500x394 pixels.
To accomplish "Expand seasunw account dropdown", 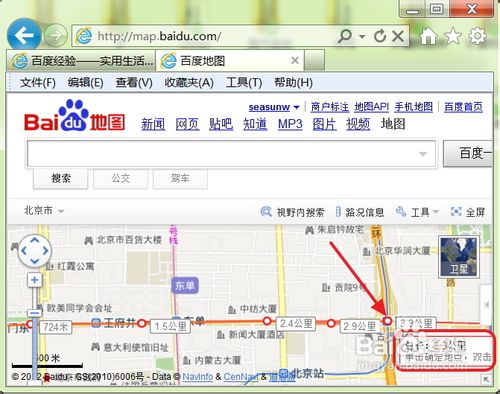I will tap(296, 107).
